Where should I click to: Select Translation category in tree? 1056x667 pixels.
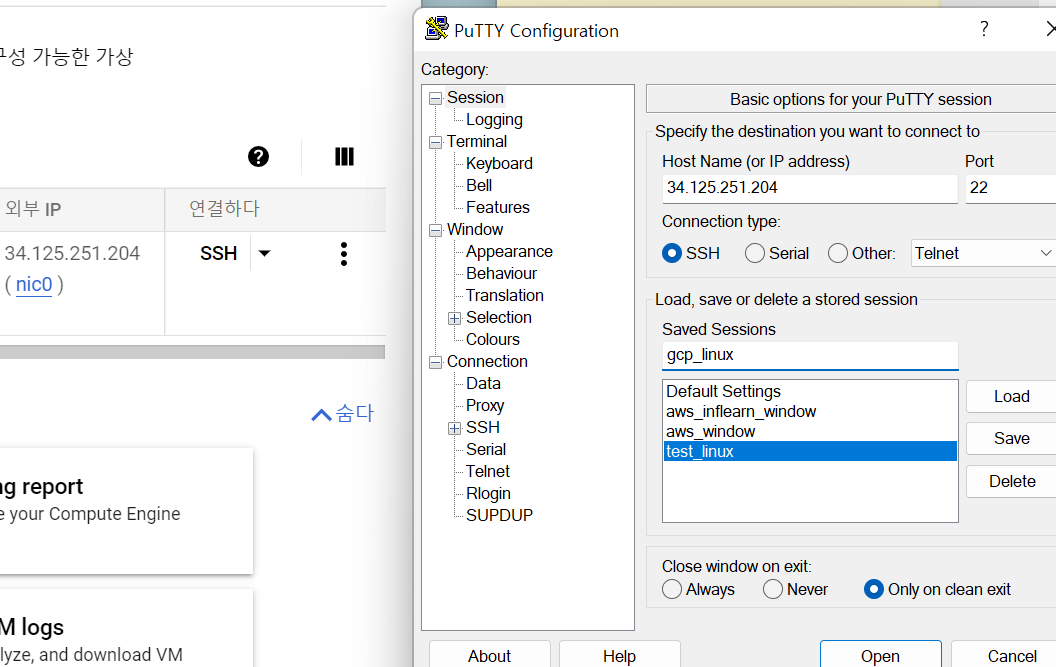point(504,296)
